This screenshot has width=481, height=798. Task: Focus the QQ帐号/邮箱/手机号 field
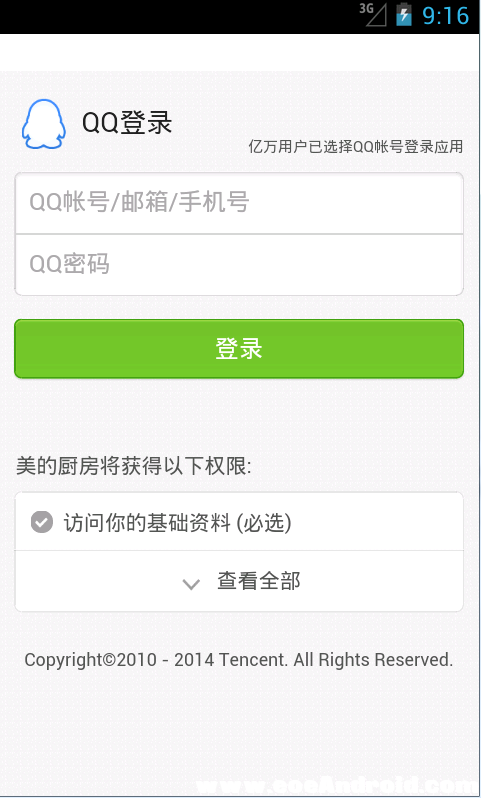pos(239,203)
